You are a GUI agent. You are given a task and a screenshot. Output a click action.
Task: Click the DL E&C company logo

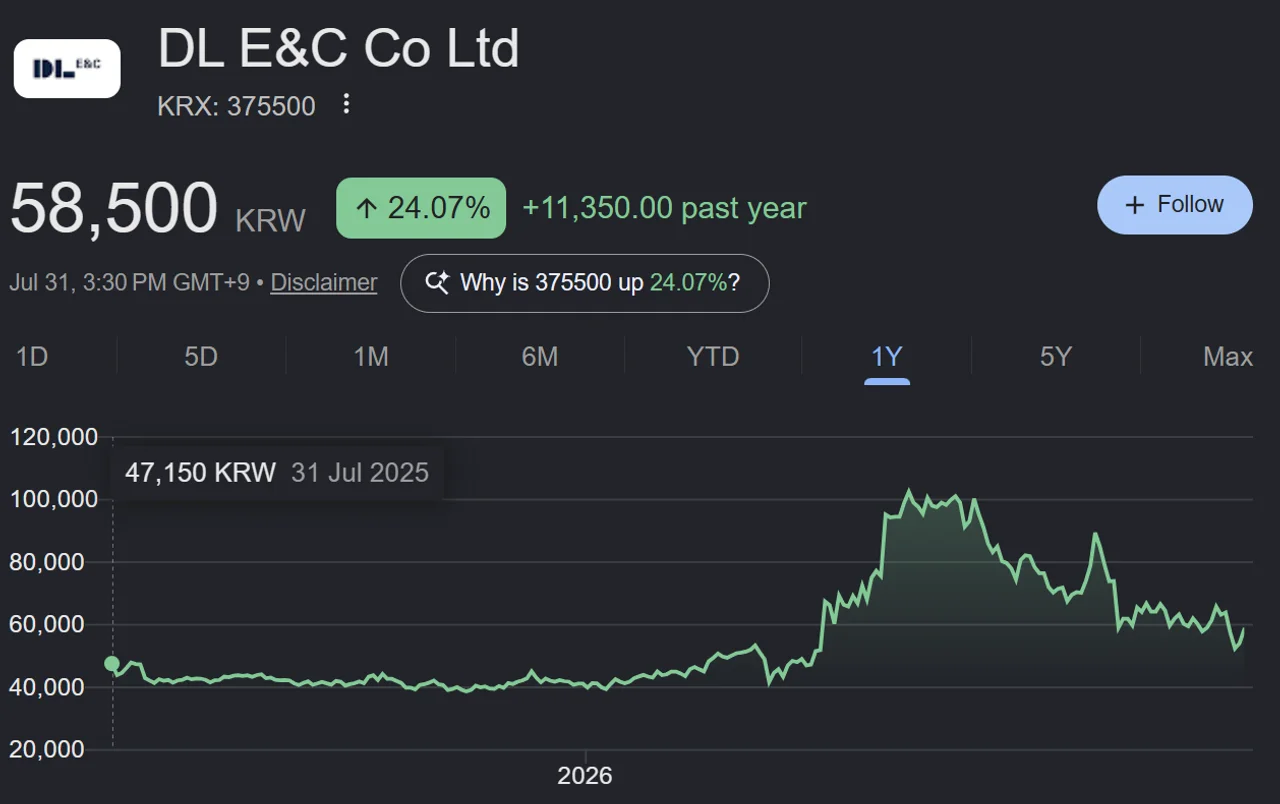click(67, 69)
